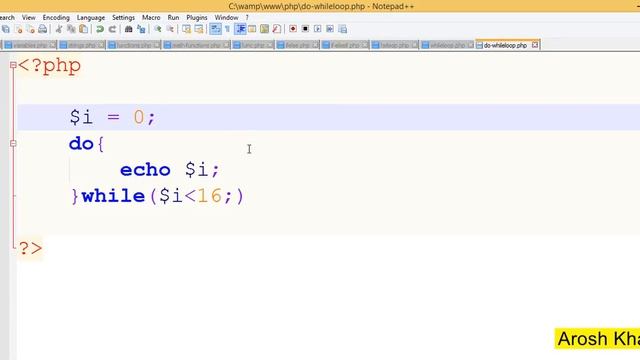Close the forloop.php tab
The height and width of the screenshot is (360, 640).
pyautogui.click(x=414, y=45)
